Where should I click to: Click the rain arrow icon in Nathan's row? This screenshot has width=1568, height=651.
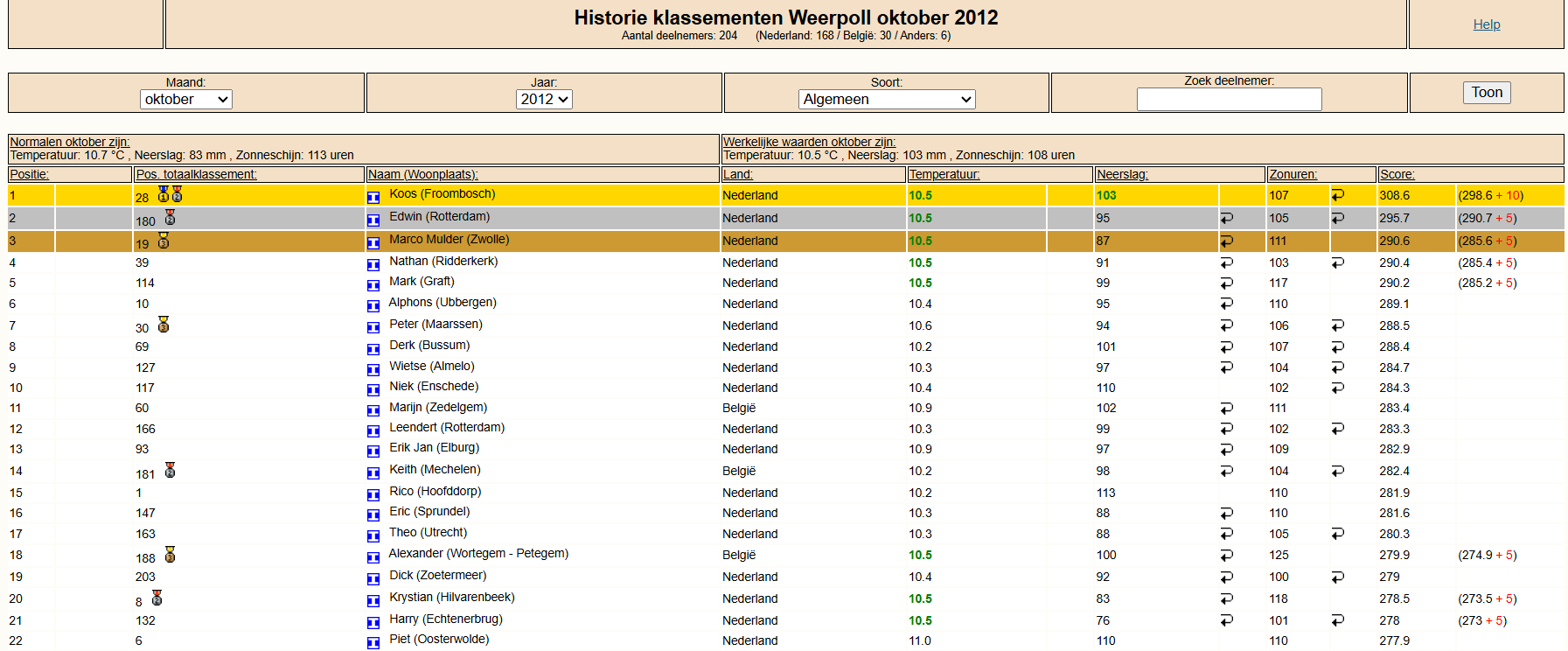click(1226, 262)
